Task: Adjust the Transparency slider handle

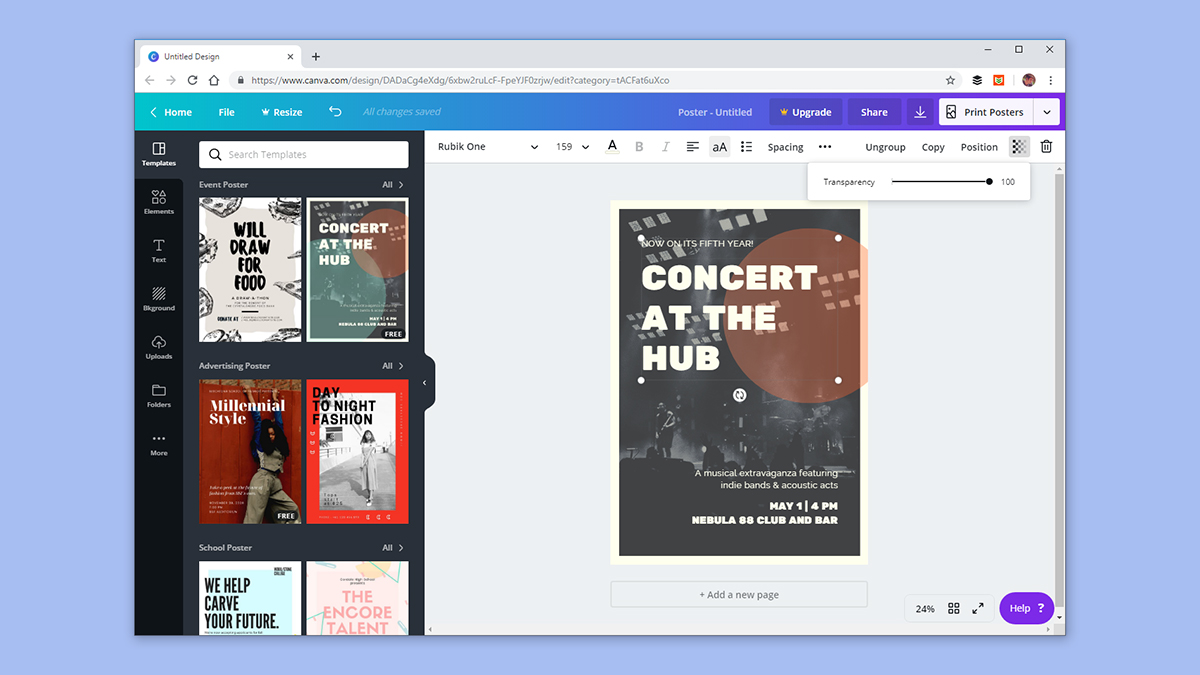Action: click(989, 182)
